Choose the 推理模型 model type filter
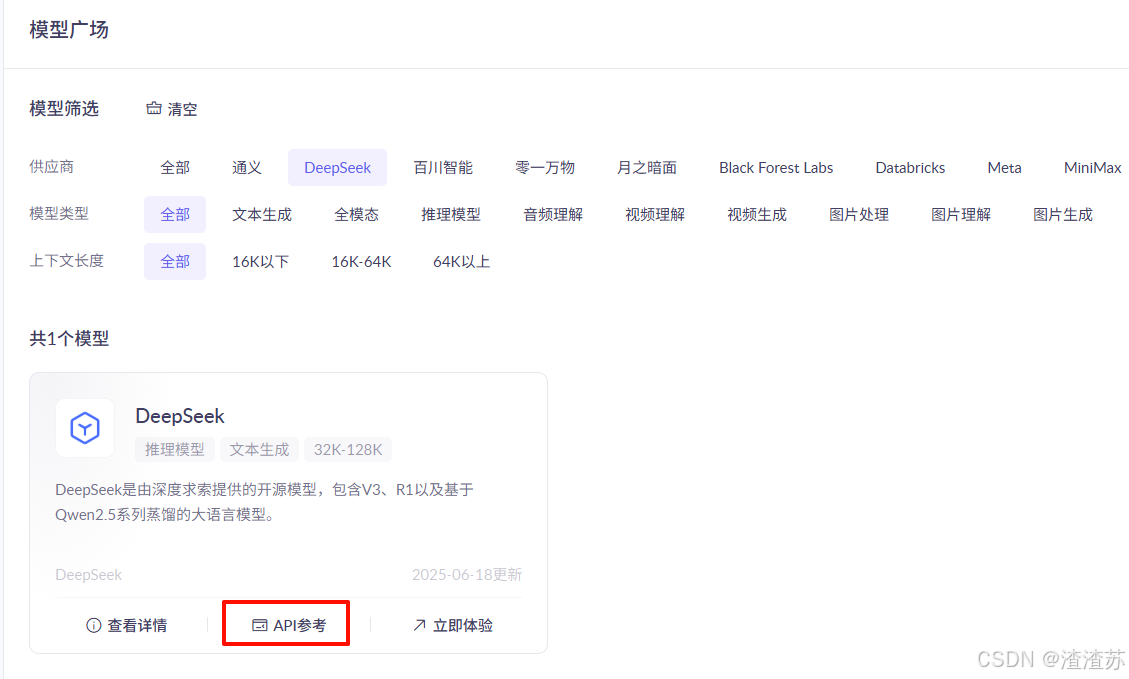 [x=451, y=215]
